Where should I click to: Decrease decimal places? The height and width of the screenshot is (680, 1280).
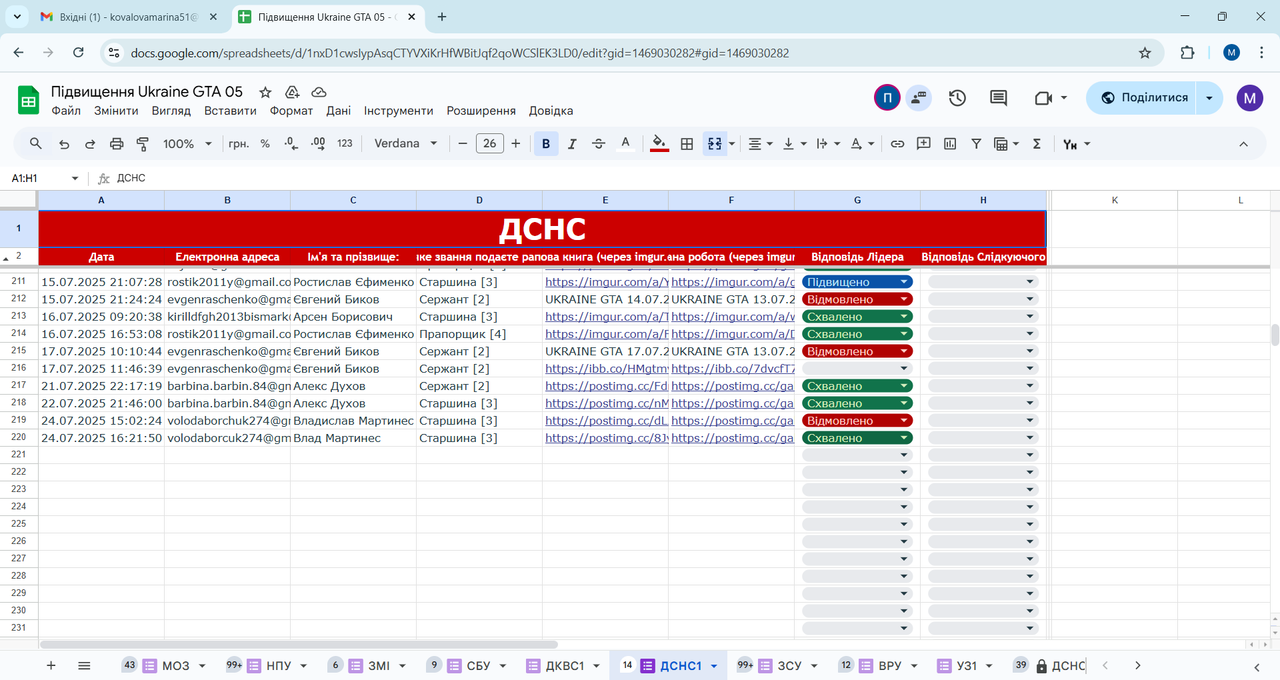click(x=291, y=144)
